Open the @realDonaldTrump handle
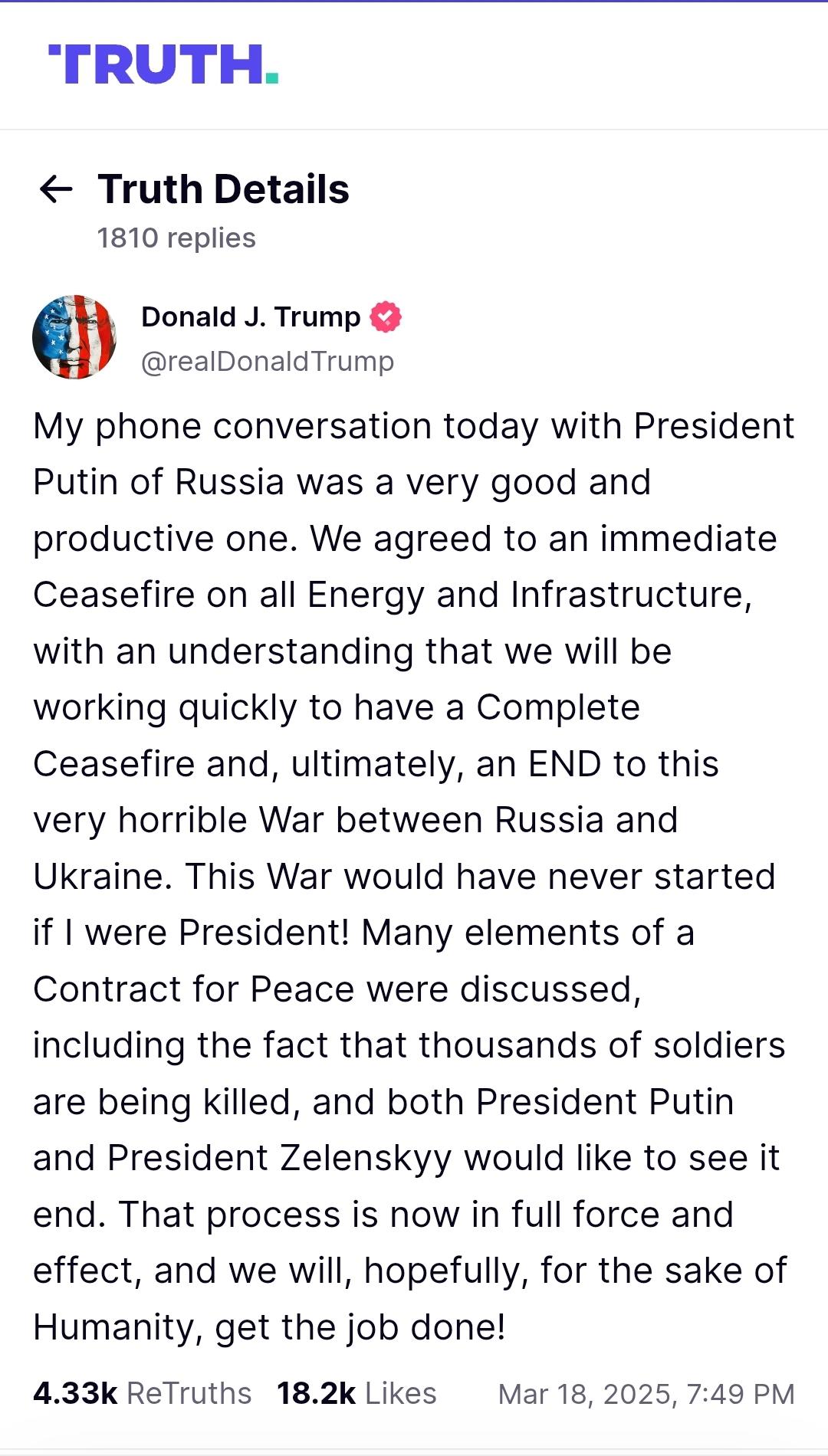Image resolution: width=828 pixels, height=1456 pixels. [x=268, y=361]
